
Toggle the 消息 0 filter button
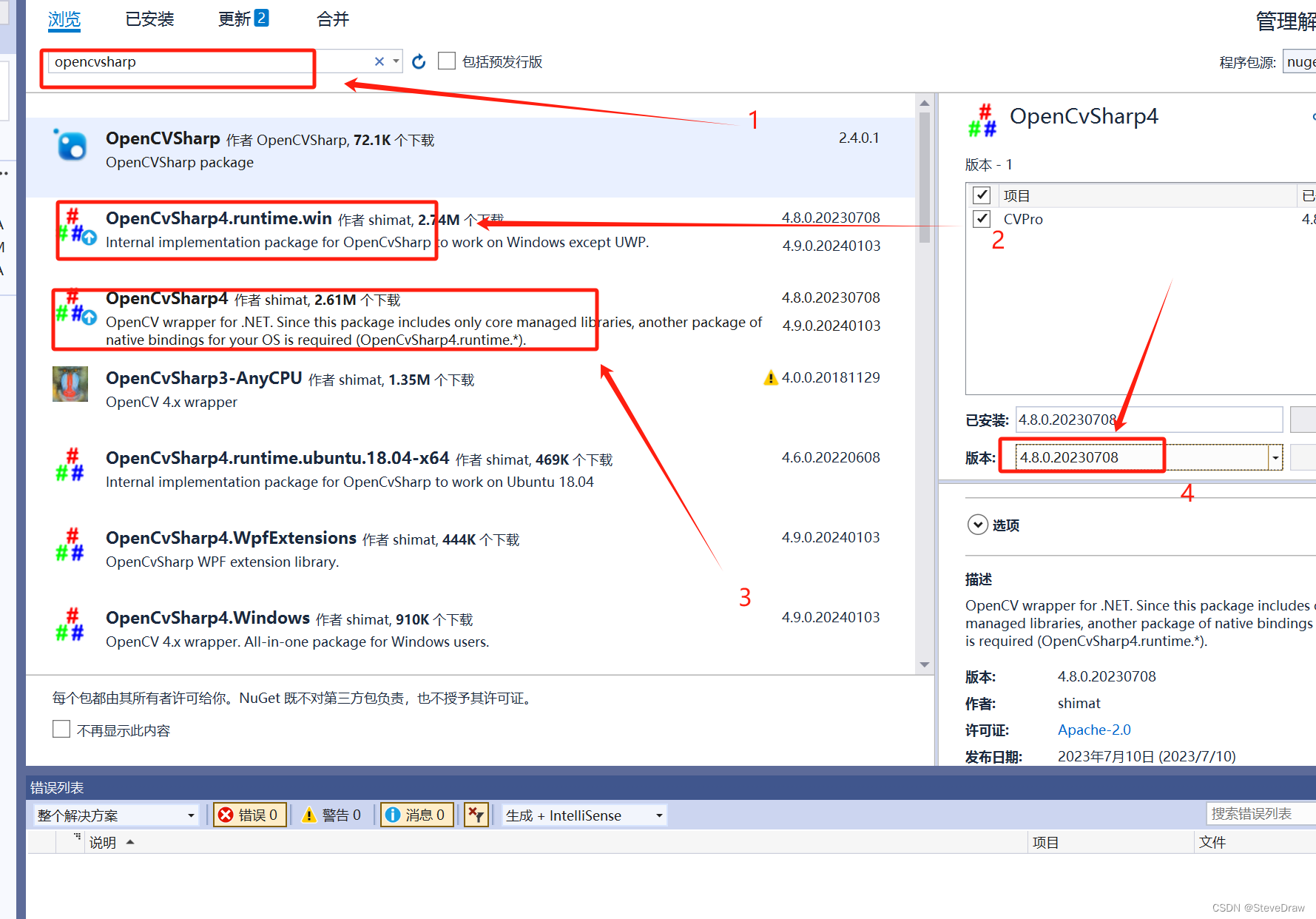[416, 815]
